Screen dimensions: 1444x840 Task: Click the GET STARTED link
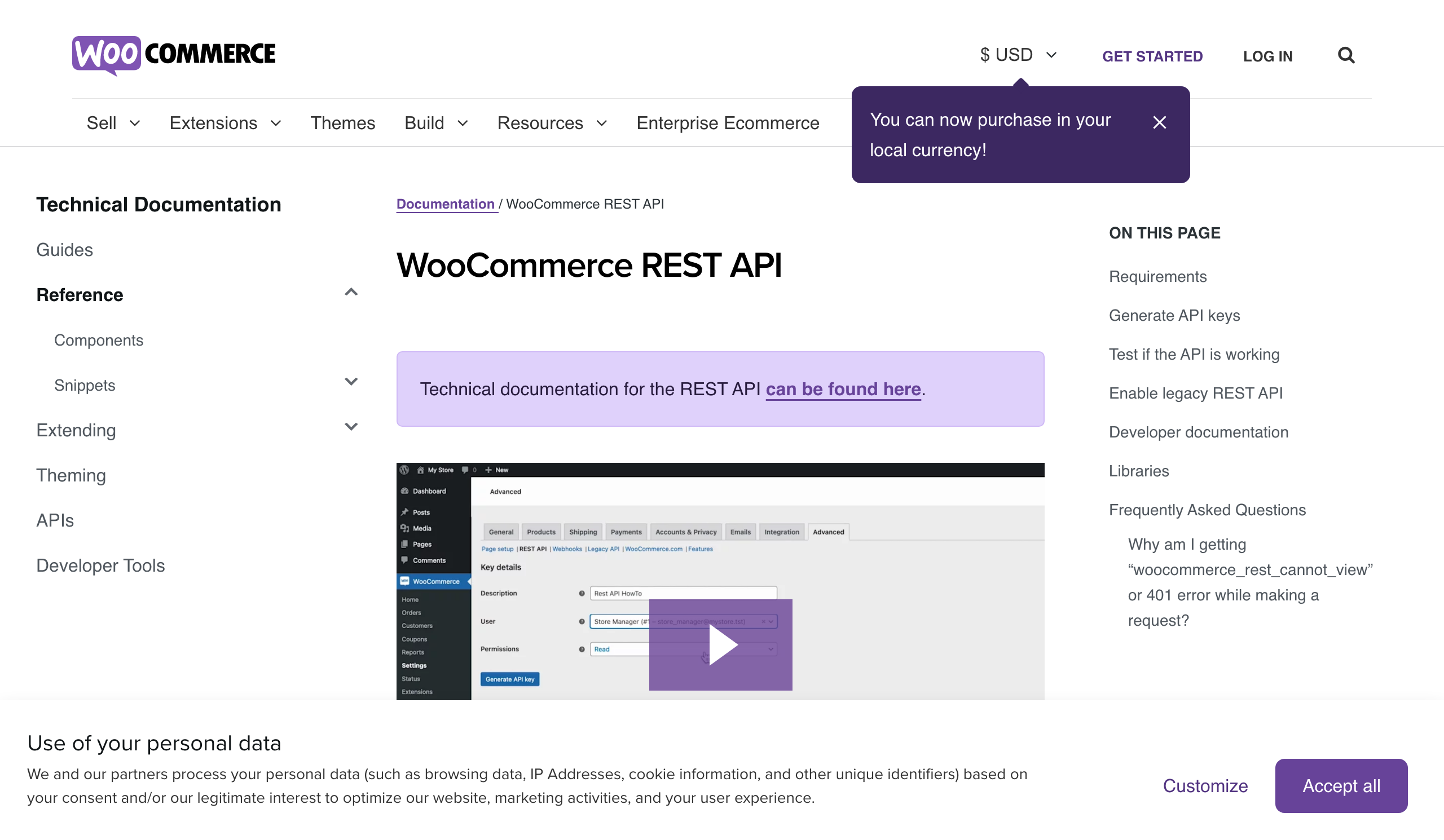[x=1152, y=56]
